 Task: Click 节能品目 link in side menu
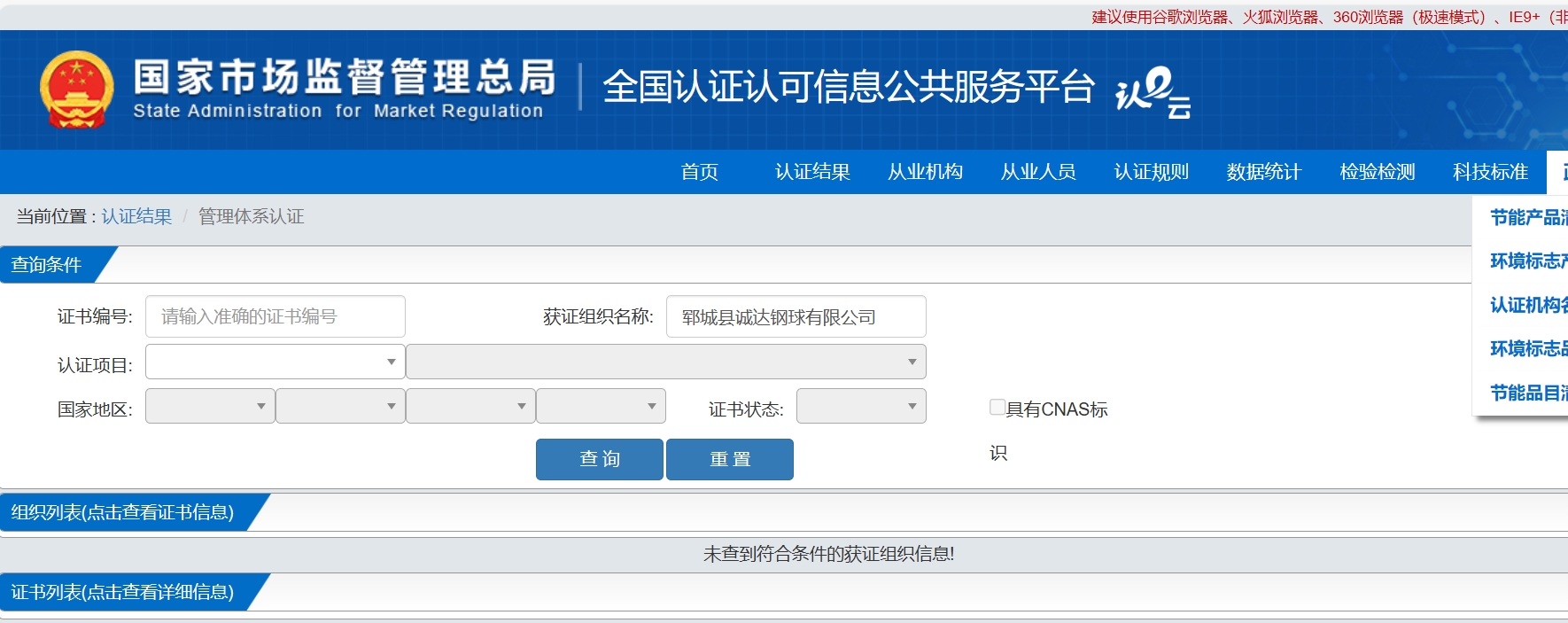(1528, 393)
